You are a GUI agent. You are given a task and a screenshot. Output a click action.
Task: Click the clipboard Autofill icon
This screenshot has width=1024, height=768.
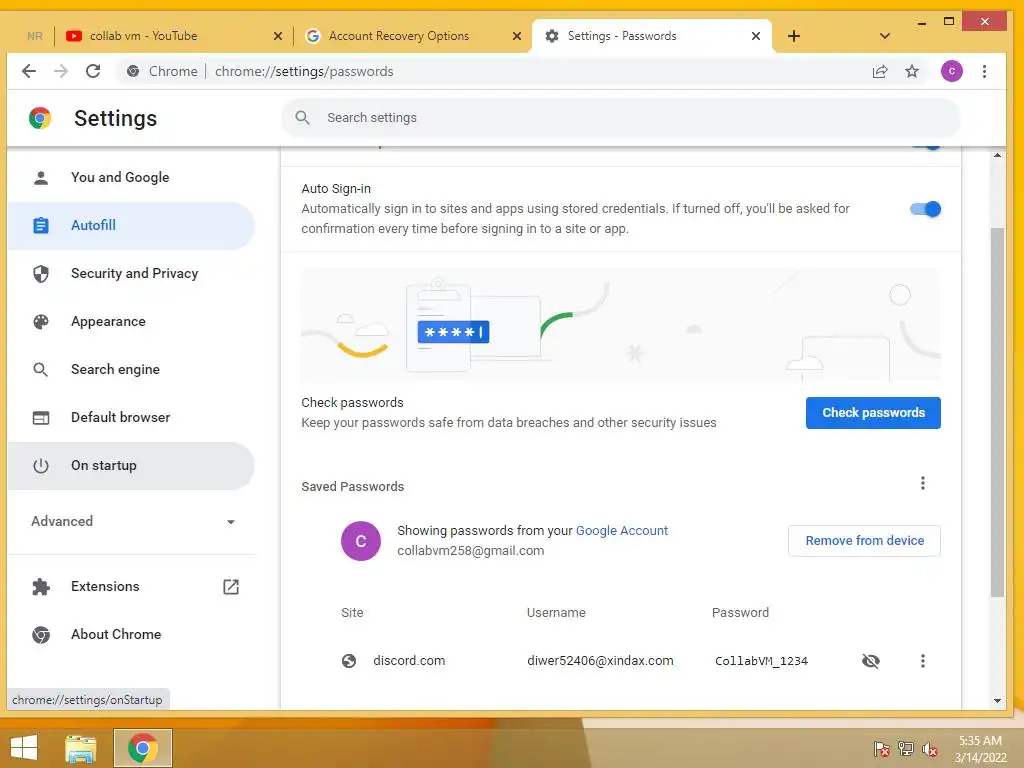tap(40, 225)
